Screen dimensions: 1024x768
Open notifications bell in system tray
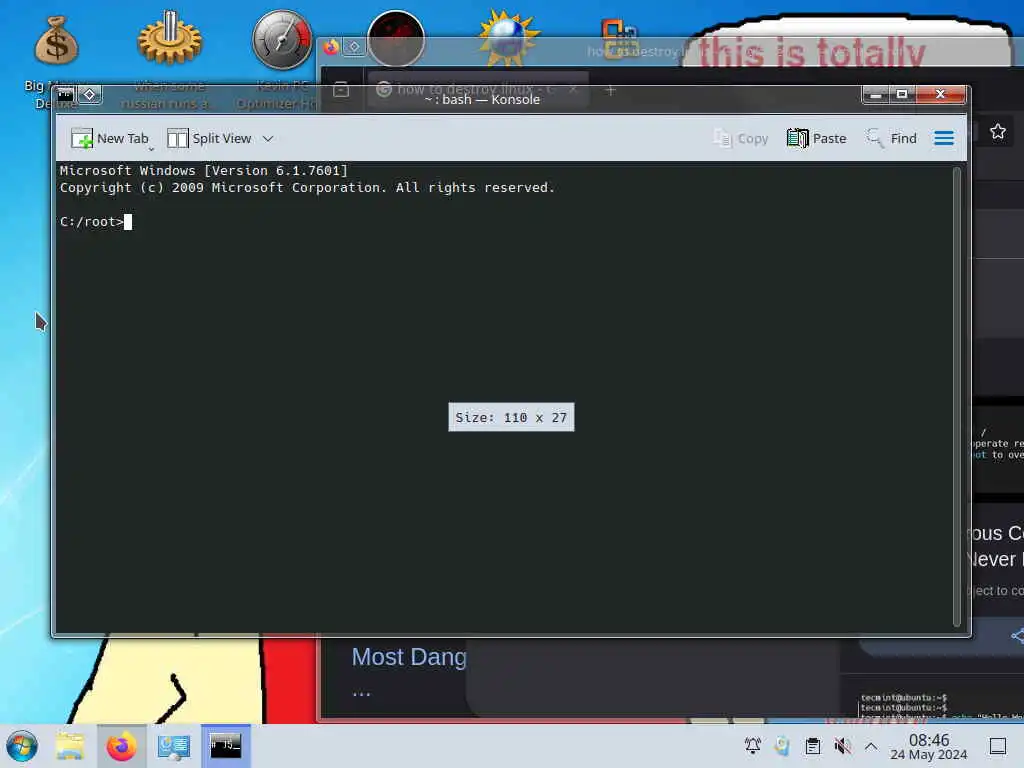(x=752, y=745)
